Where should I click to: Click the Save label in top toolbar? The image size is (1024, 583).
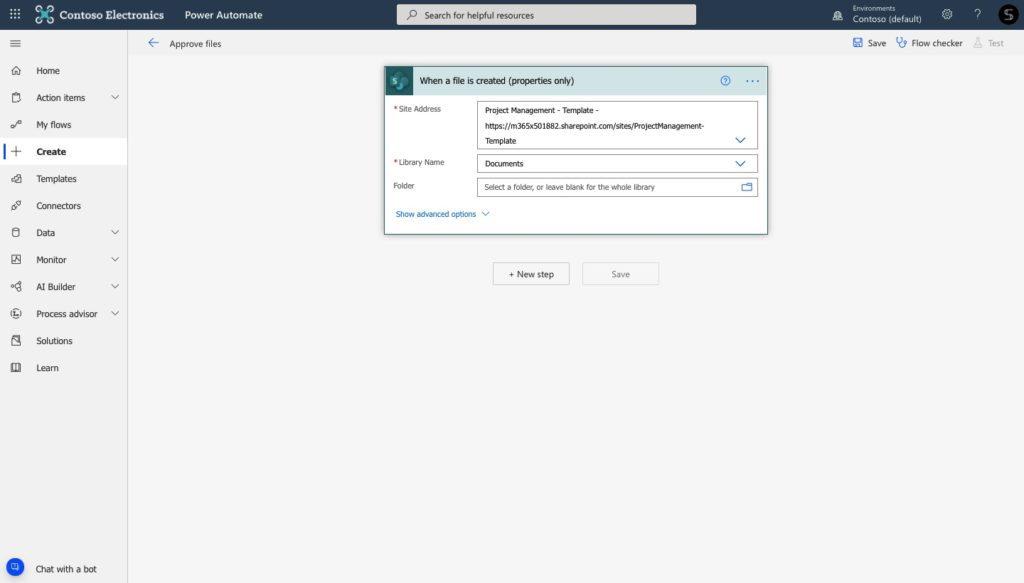876,43
